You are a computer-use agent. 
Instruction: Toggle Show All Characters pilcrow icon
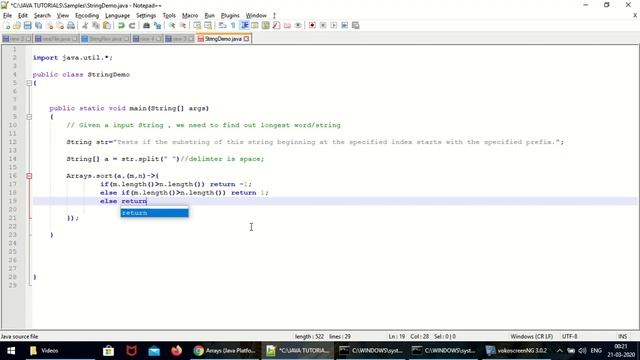tap(233, 25)
